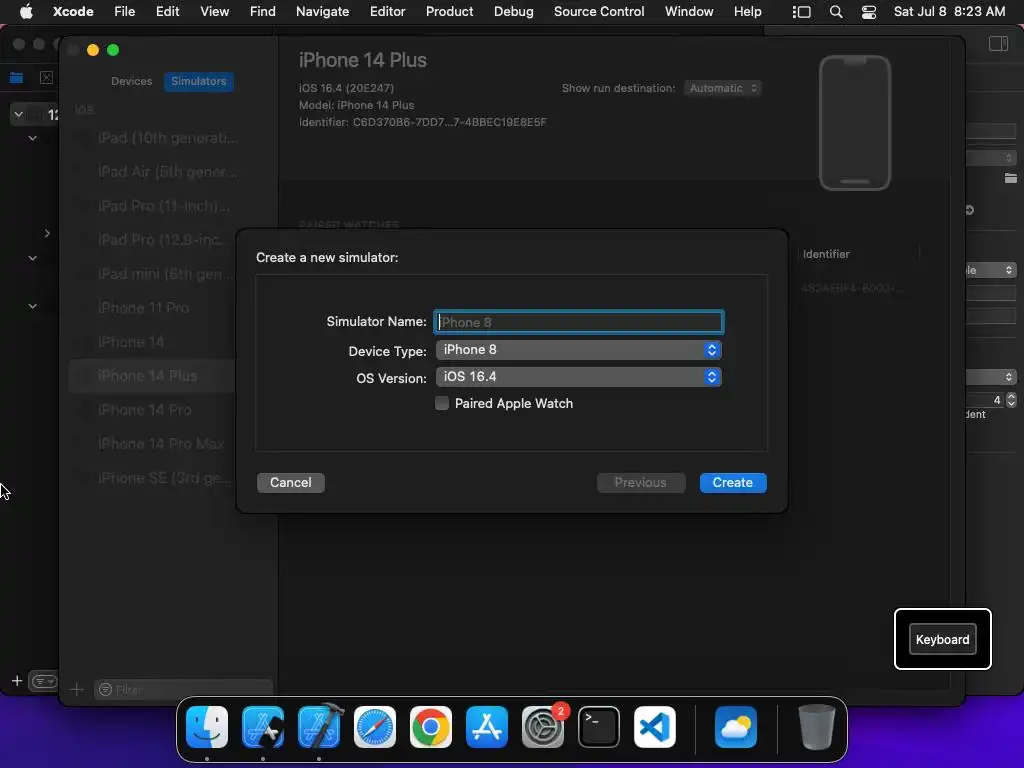Open App Store from the Dock

pyautogui.click(x=487, y=727)
